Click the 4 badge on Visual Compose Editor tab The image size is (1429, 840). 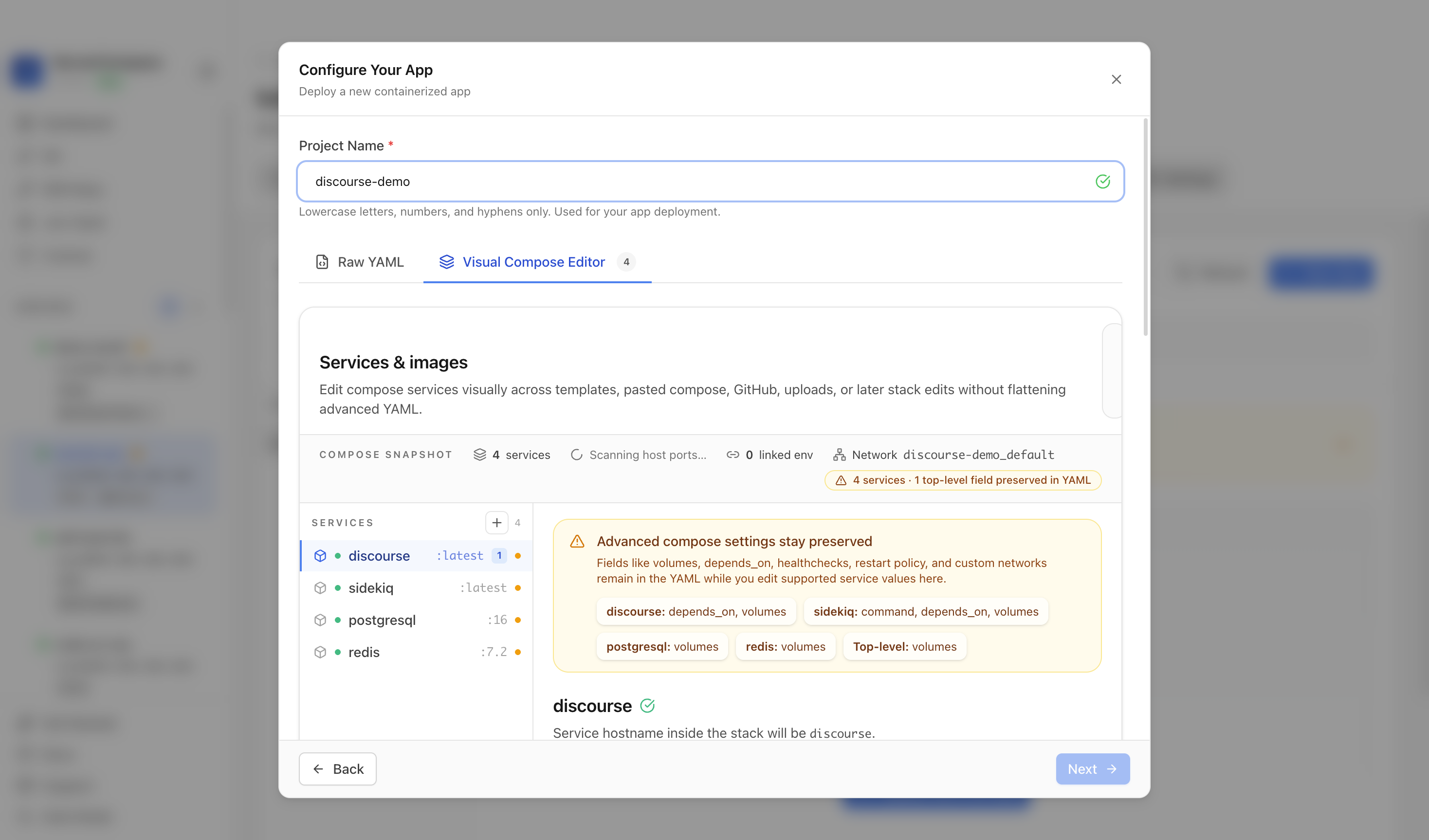tap(626, 262)
